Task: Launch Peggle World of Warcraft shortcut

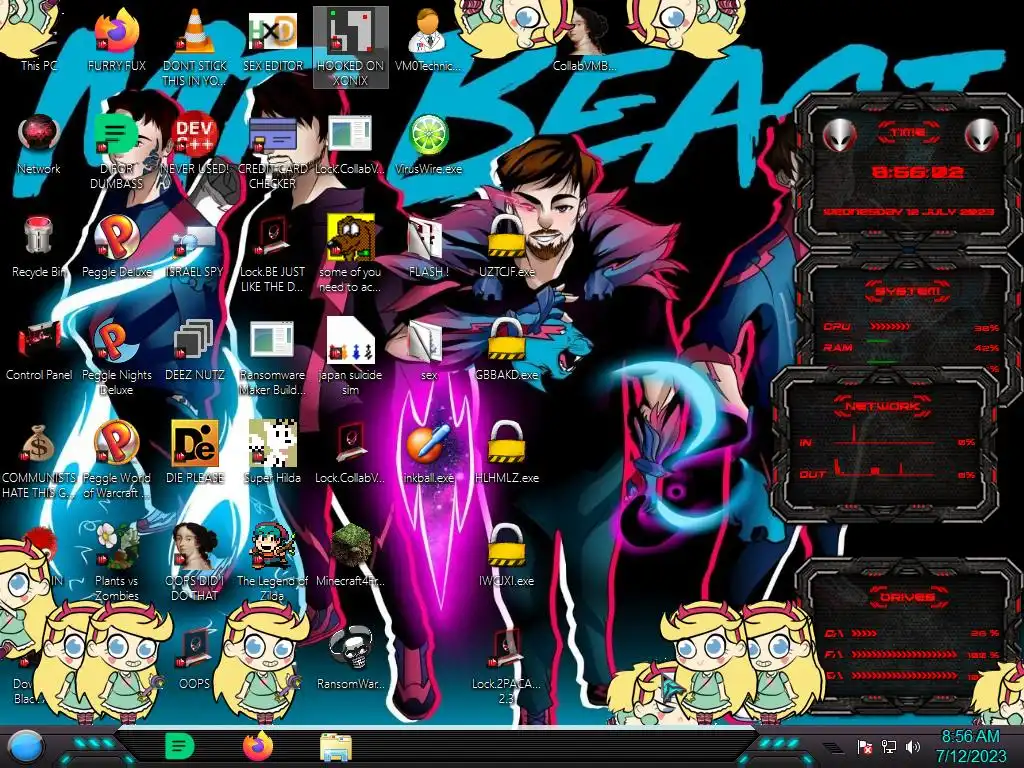Action: (x=116, y=460)
